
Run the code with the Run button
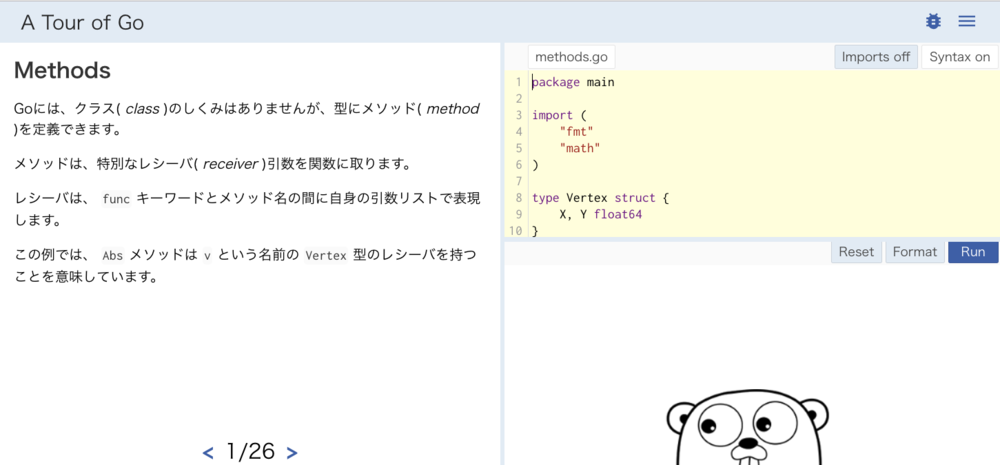[x=972, y=252]
